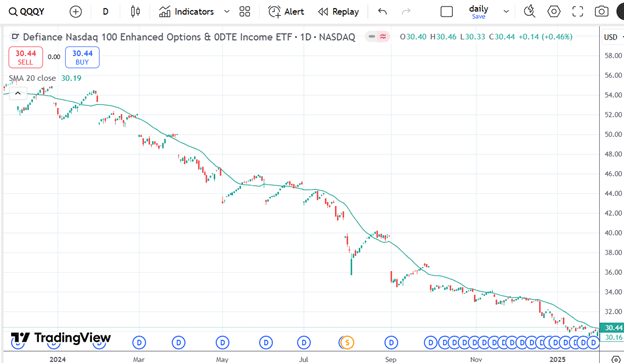Screen dimensions: 624x363
Task: Click the 30.44 SELL button
Action: coord(25,57)
